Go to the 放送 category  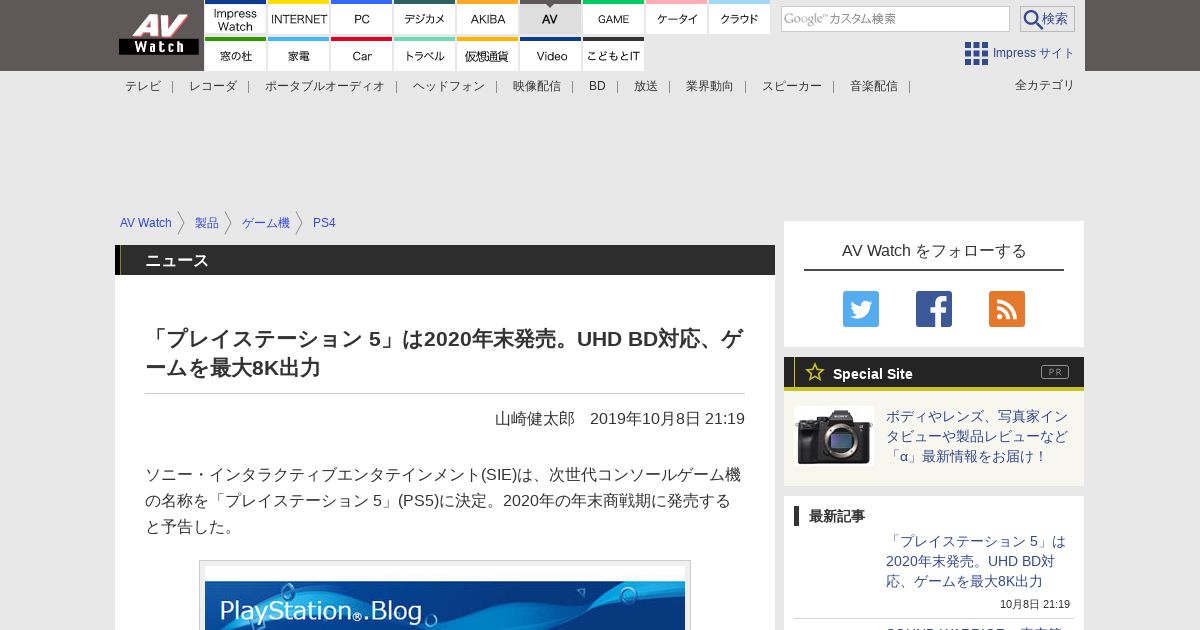pos(646,86)
